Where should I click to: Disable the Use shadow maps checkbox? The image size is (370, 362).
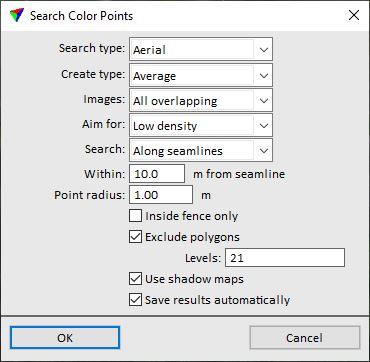(135, 279)
